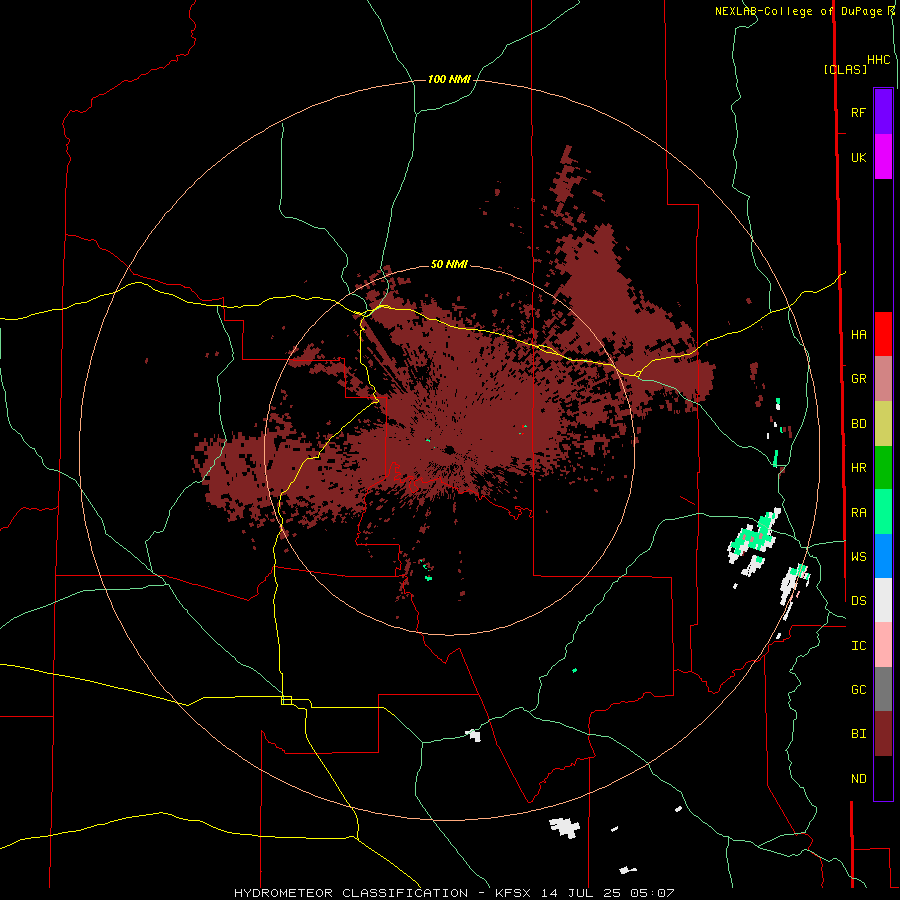Select the pinkish GR graupel legend swatch

[x=883, y=379]
